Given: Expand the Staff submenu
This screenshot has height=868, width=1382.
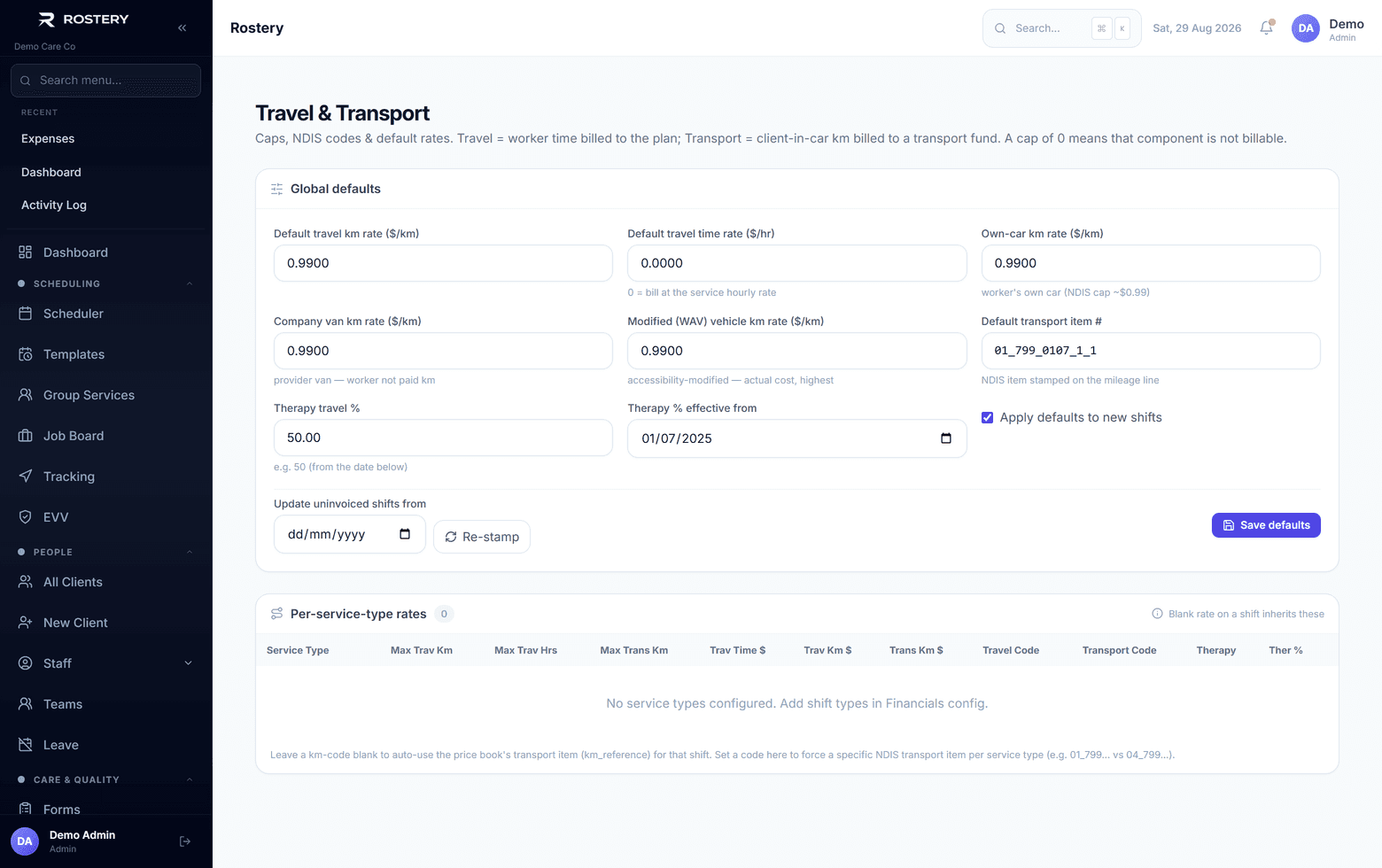Looking at the screenshot, I should pos(188,663).
